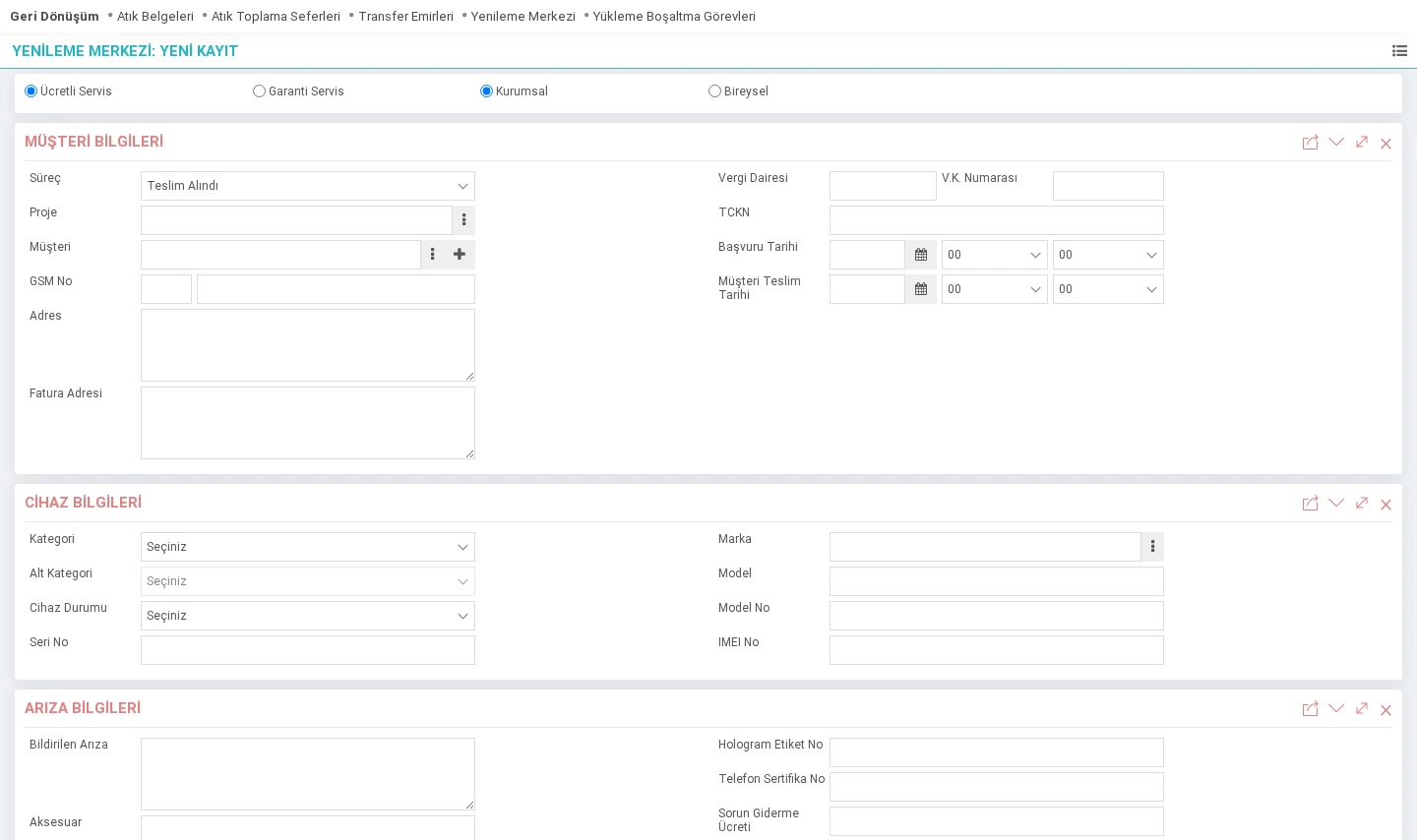The height and width of the screenshot is (840, 1417).
Task: Maximize the Arıza Bilgileri panel
Action: click(1362, 709)
